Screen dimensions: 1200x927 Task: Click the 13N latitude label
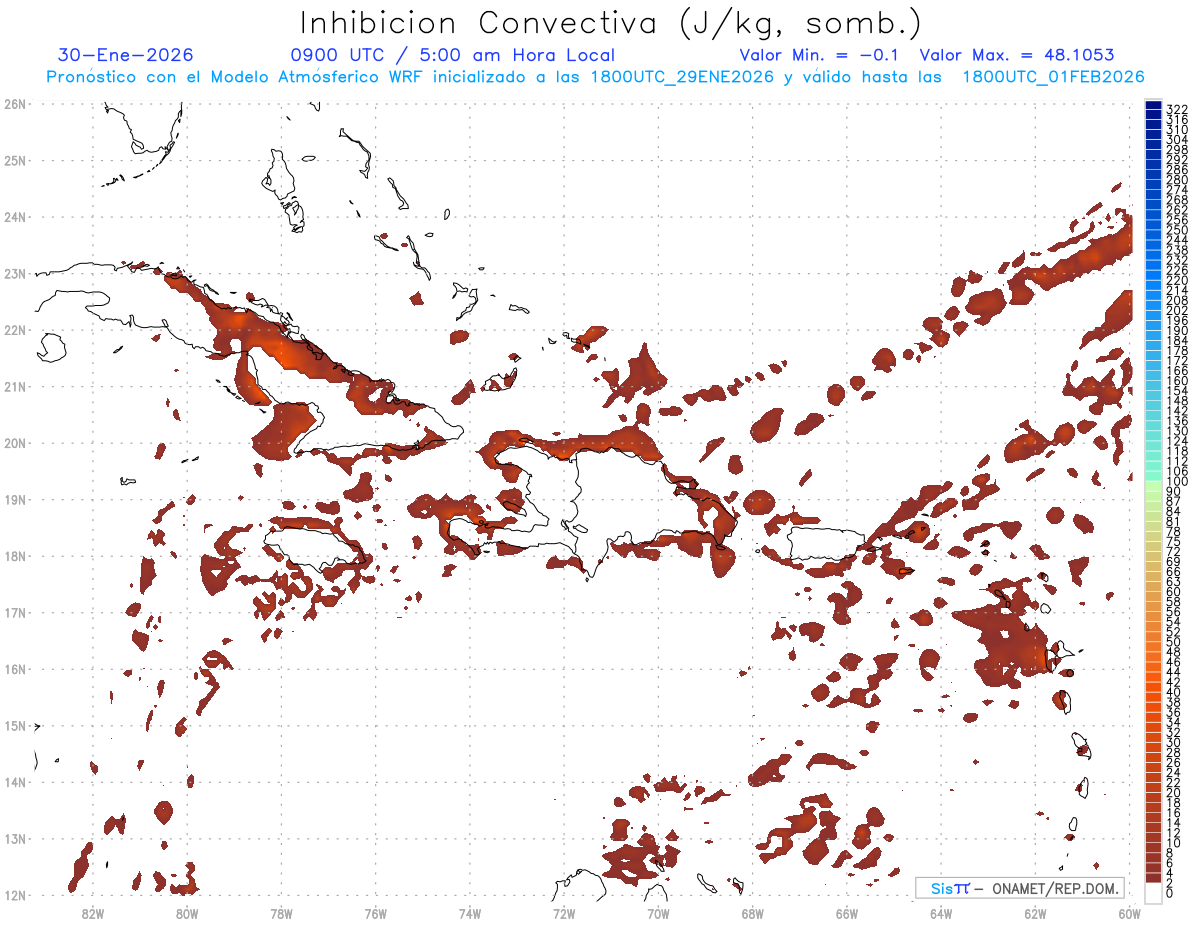tap(15, 838)
